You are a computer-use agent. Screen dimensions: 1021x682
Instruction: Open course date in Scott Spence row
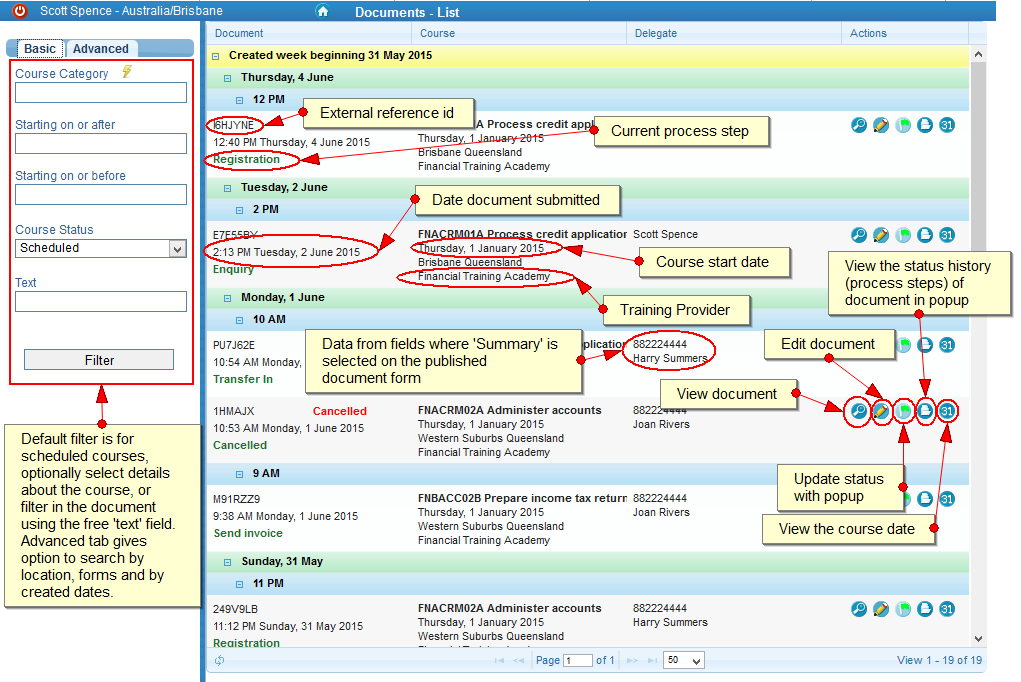click(947, 235)
